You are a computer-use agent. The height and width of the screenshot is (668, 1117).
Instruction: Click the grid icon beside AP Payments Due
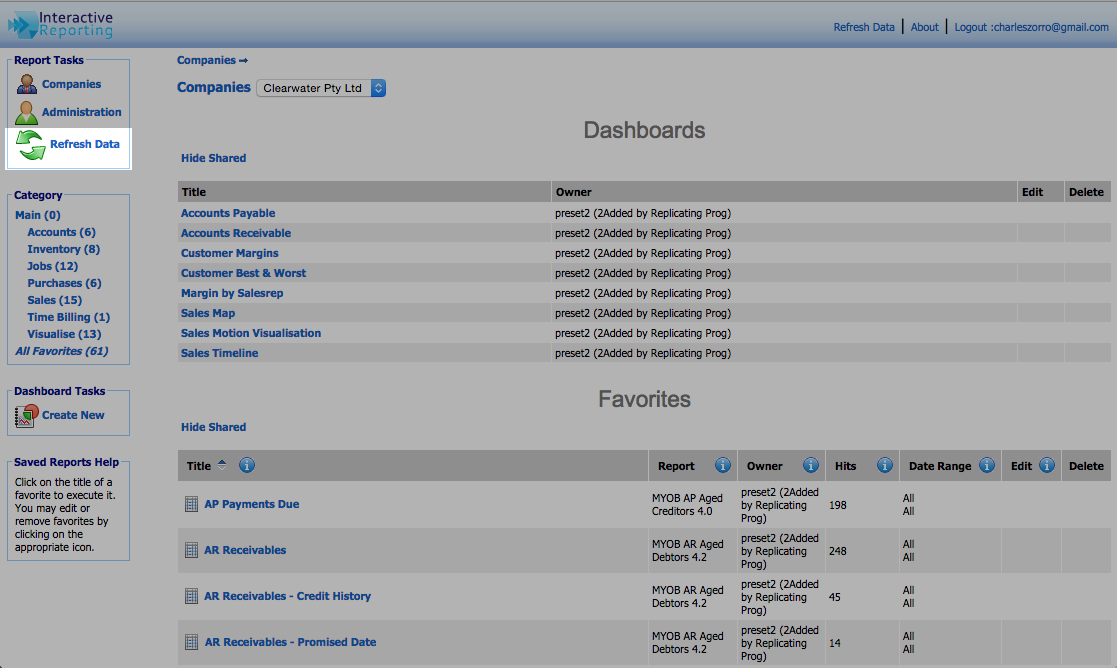coord(191,504)
